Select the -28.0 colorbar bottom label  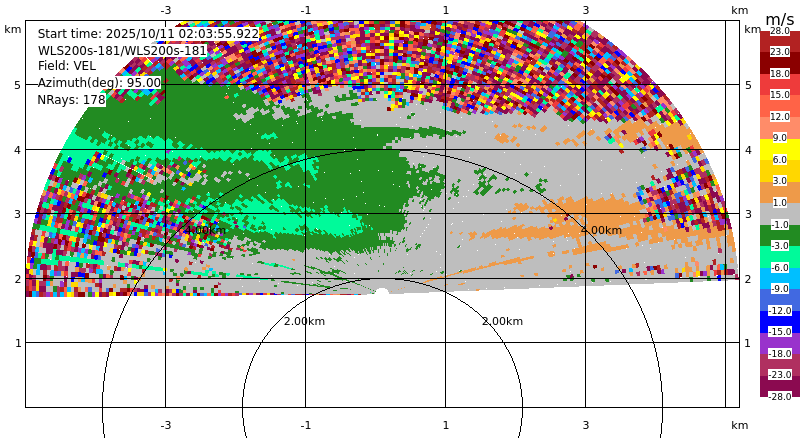tap(780, 396)
